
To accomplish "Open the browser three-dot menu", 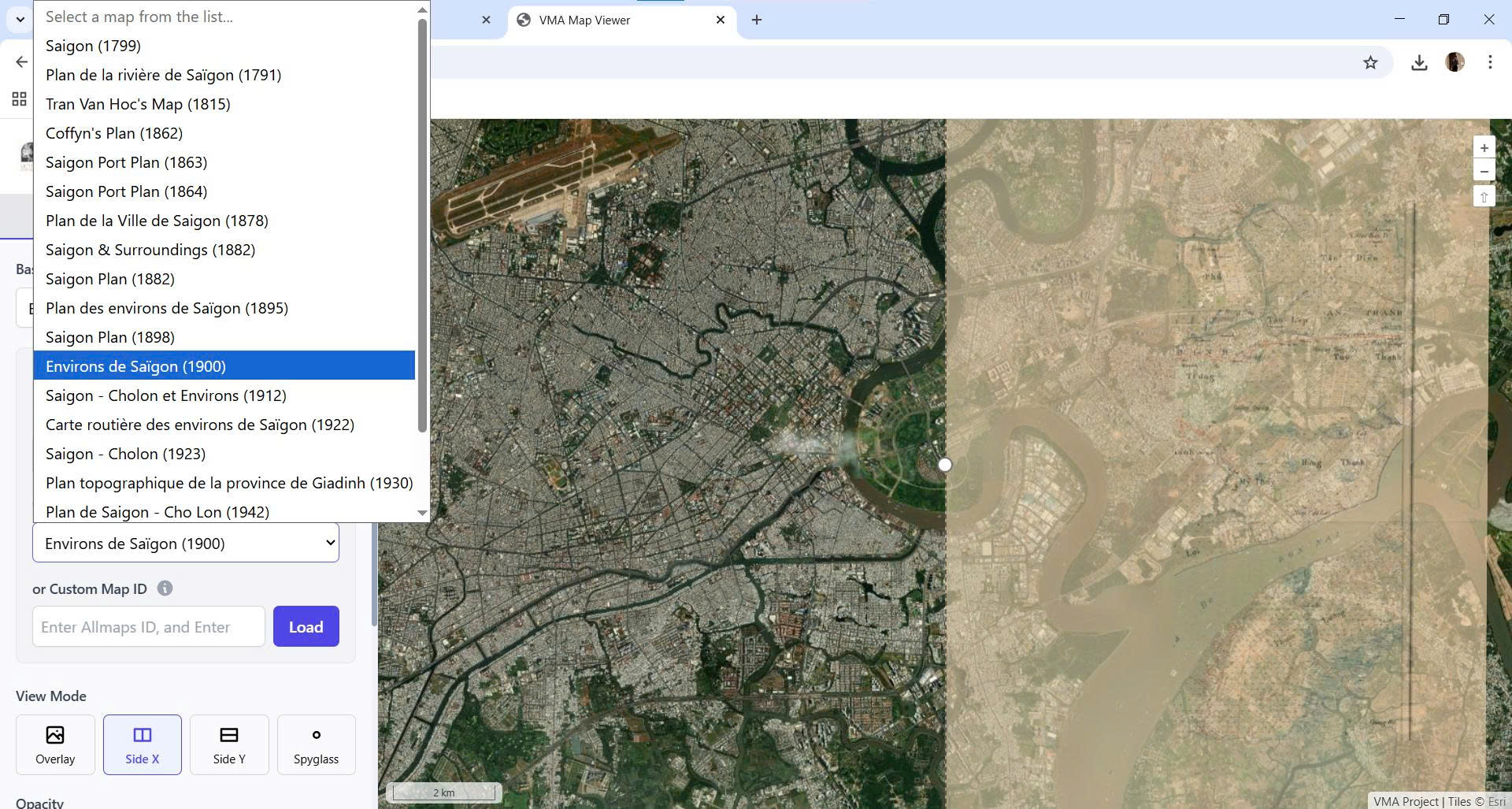I will point(1489,62).
